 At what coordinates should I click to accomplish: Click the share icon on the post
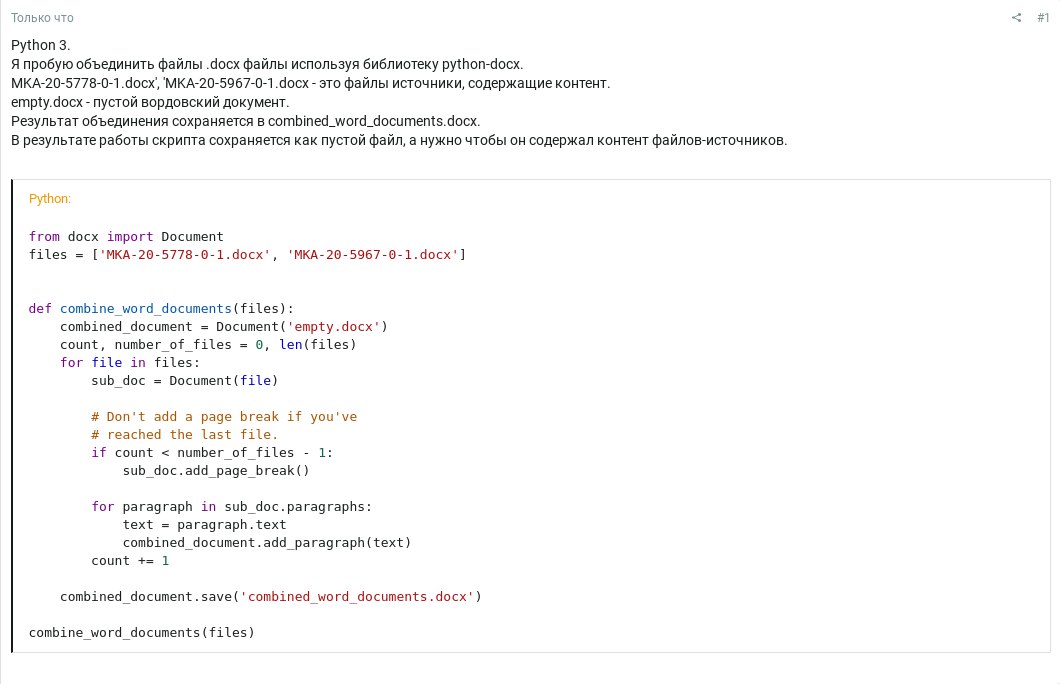[x=1016, y=18]
